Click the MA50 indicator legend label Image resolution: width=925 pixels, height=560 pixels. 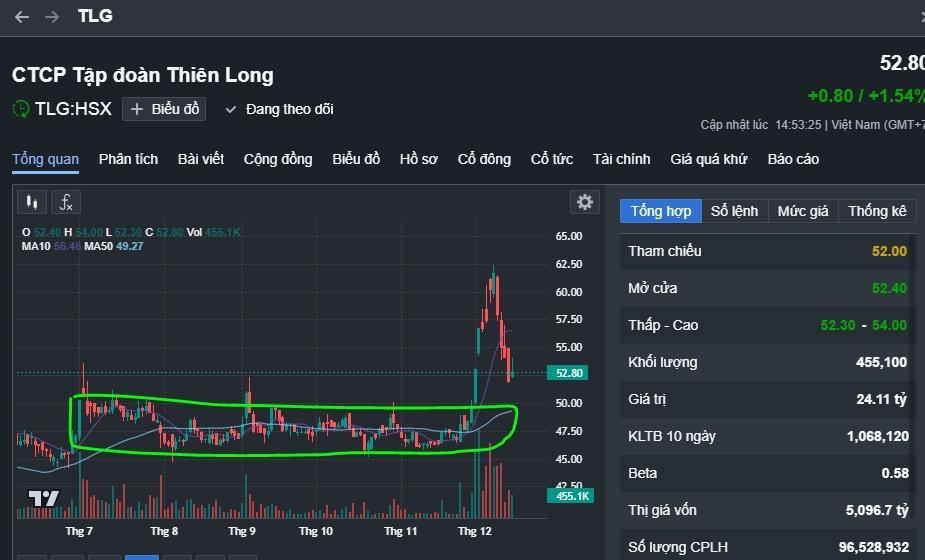(98, 245)
